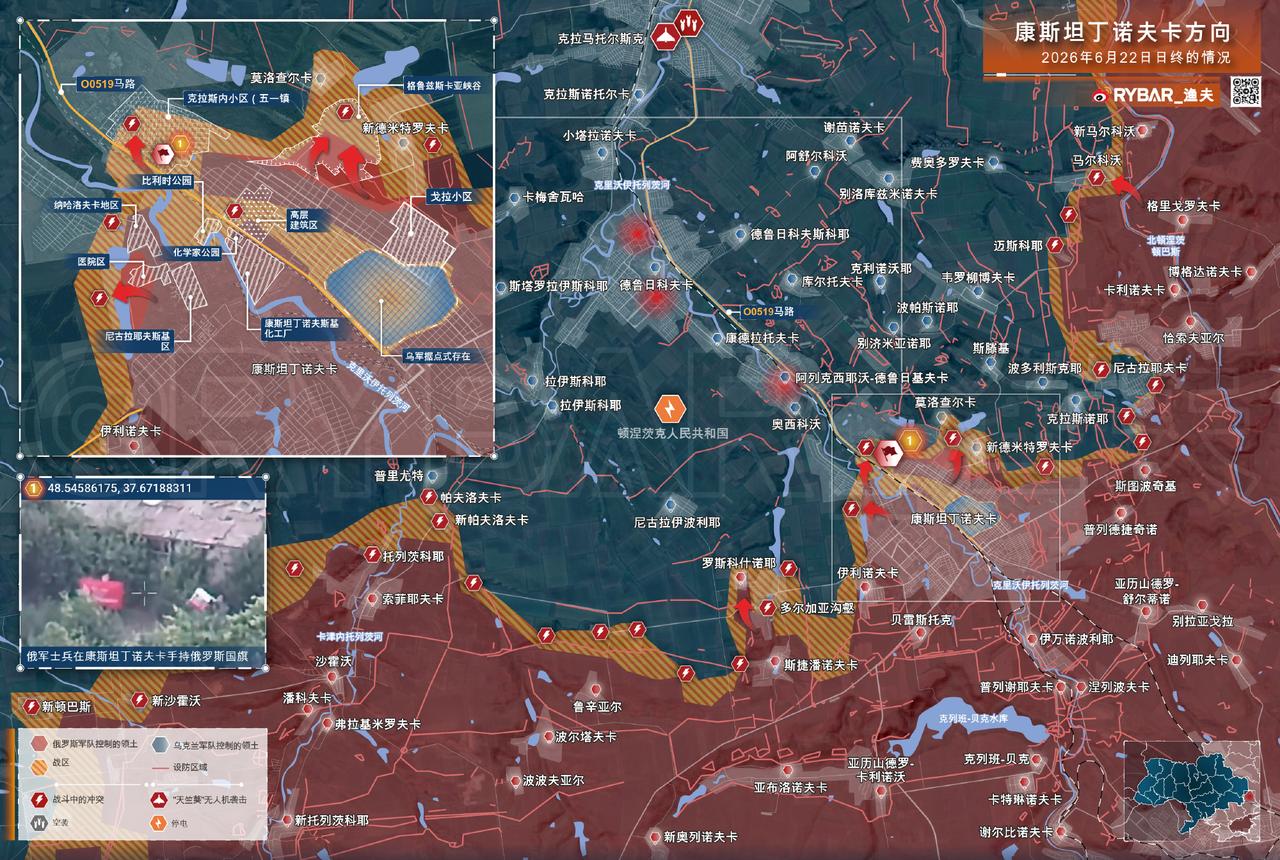Screen dimensions: 1280x860
Task: Click the marker 1 badge beside the coordinates
Action: click(x=33, y=489)
